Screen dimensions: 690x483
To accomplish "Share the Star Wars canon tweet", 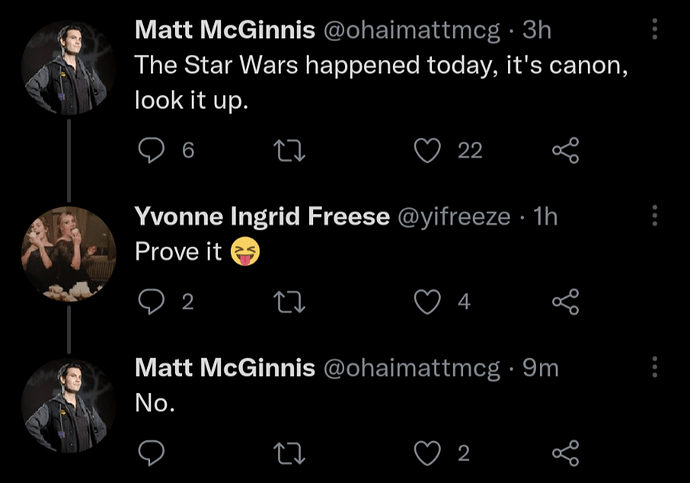I will tap(565, 150).
